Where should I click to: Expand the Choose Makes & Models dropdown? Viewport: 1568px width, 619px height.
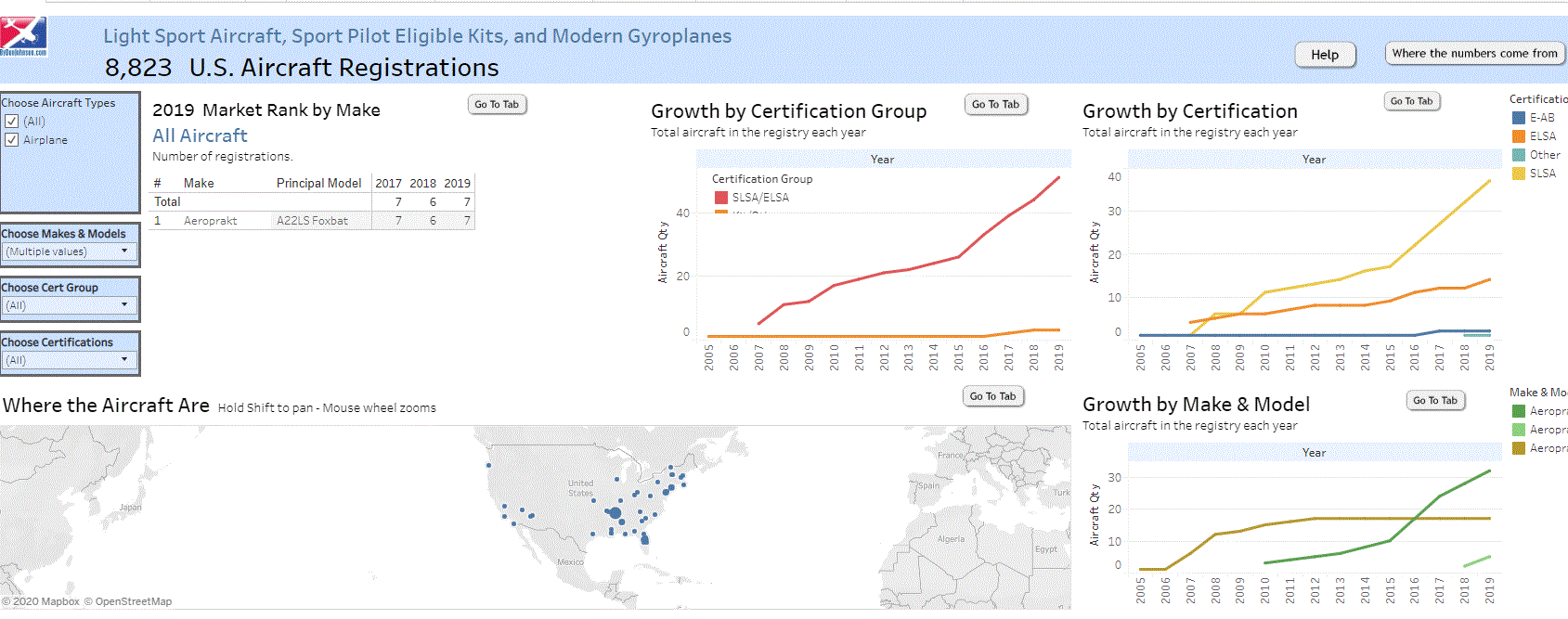[70, 251]
